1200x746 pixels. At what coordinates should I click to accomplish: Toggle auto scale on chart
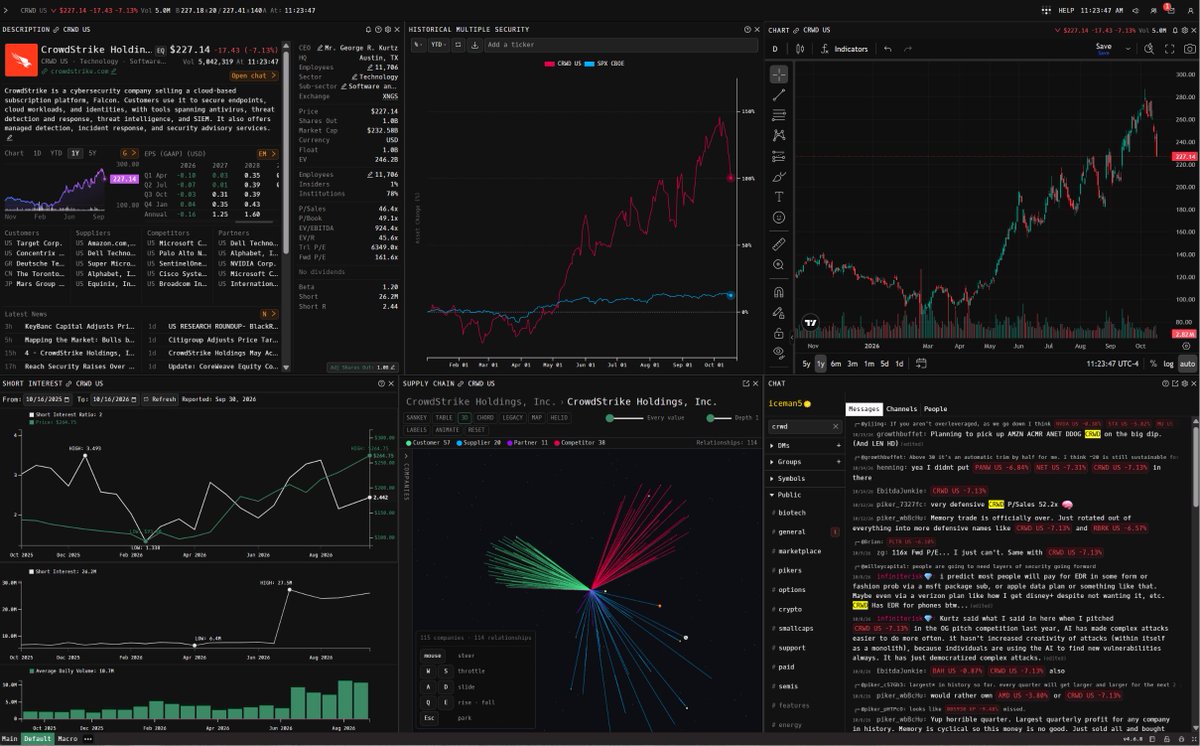(1187, 364)
